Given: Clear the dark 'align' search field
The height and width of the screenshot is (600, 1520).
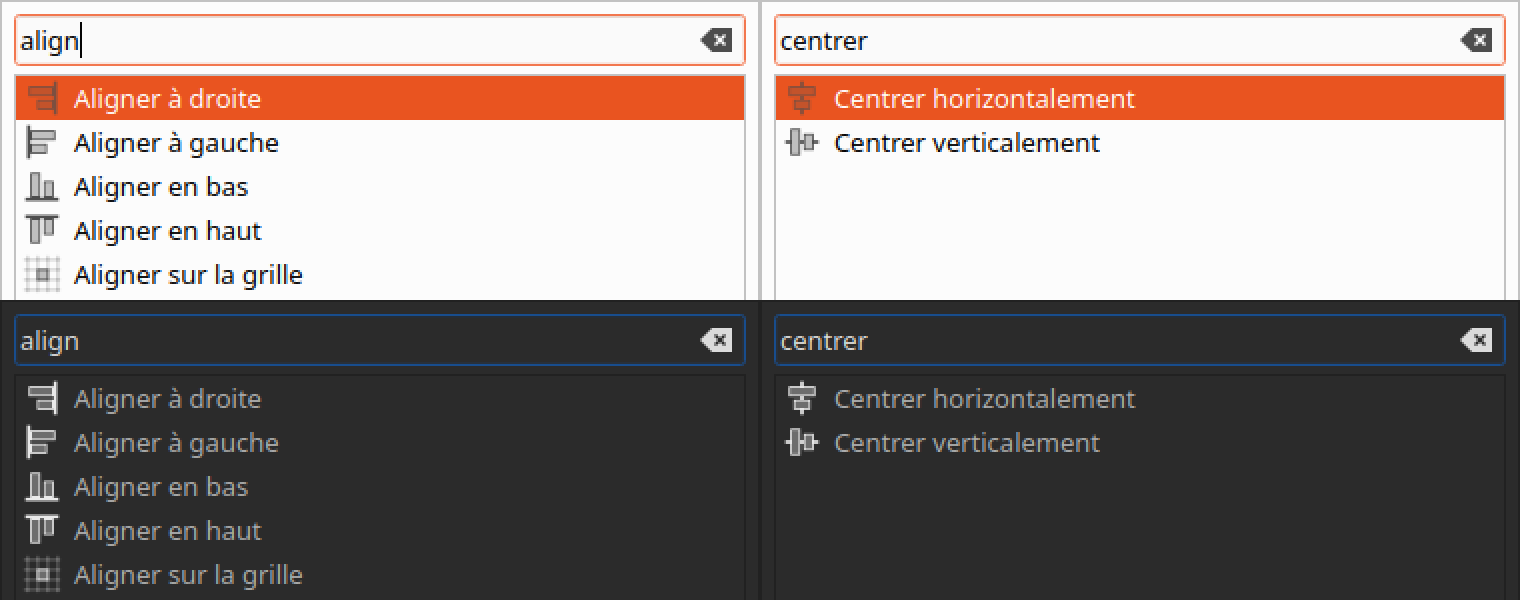Looking at the screenshot, I should coord(716,341).
